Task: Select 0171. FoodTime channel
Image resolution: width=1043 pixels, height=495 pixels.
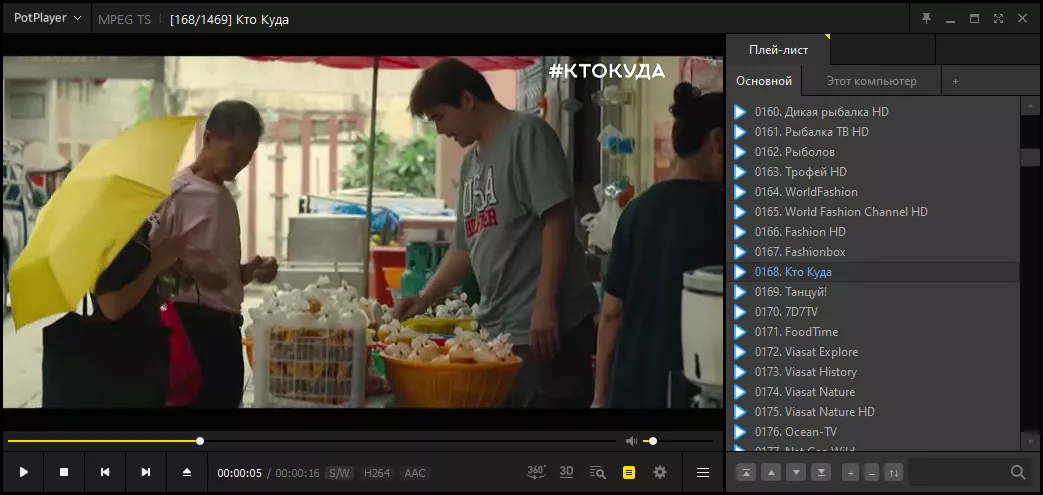Action: pyautogui.click(x=873, y=331)
